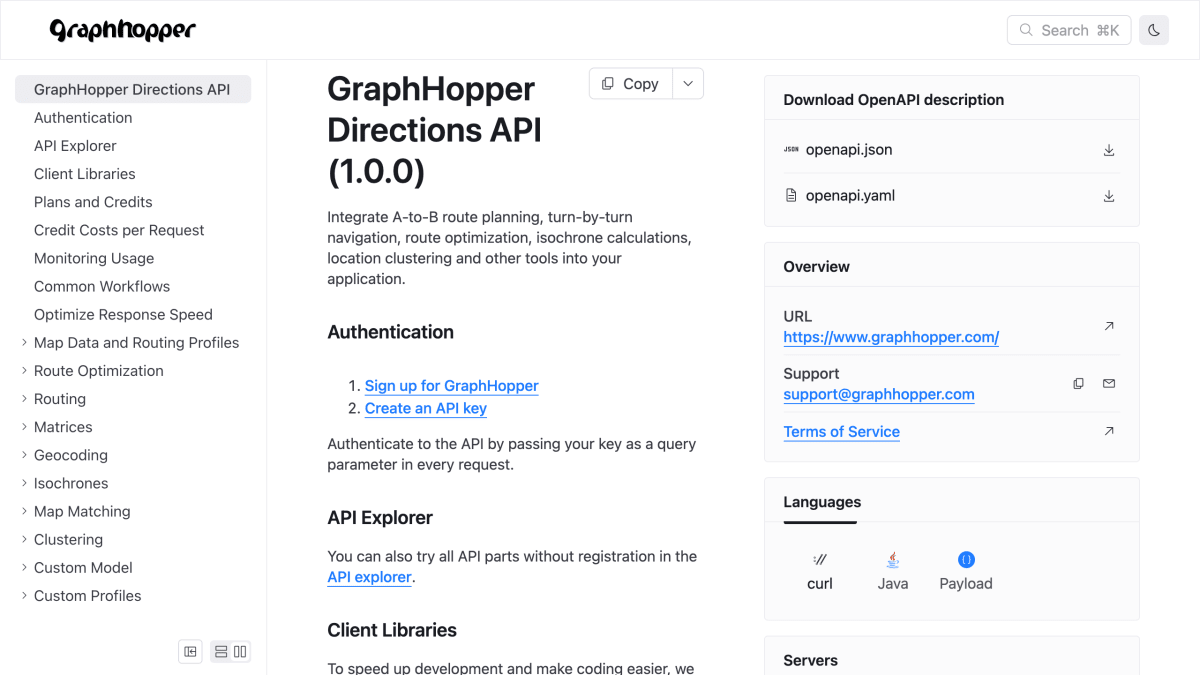Click the Download OpenAPI description heading
Screen dimensions: 1200x675
(893, 100)
